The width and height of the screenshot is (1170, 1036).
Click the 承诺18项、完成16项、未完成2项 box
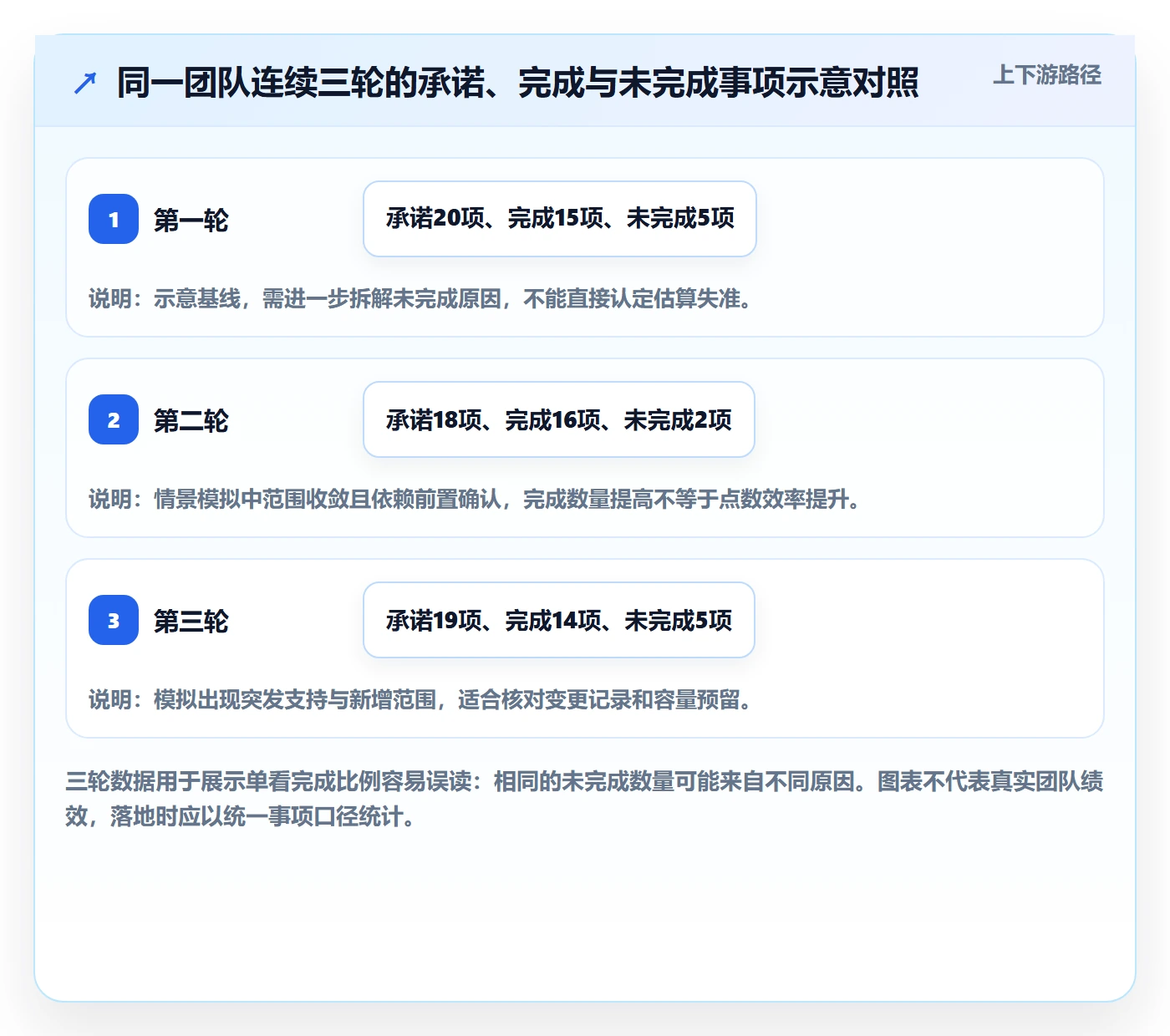point(559,419)
